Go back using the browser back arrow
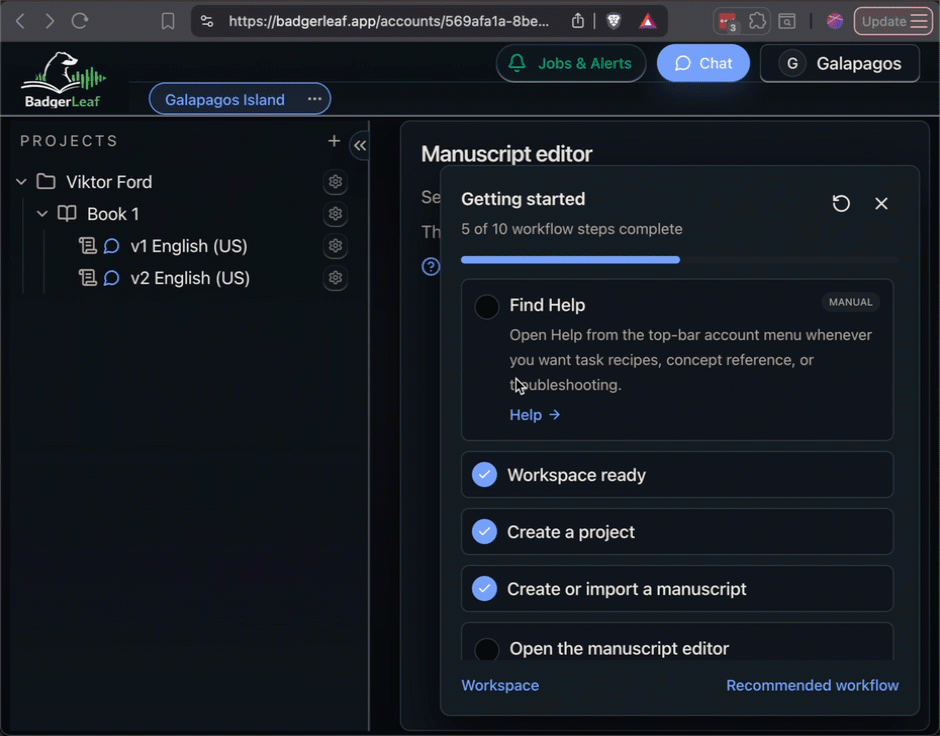This screenshot has width=940, height=736. (20, 21)
